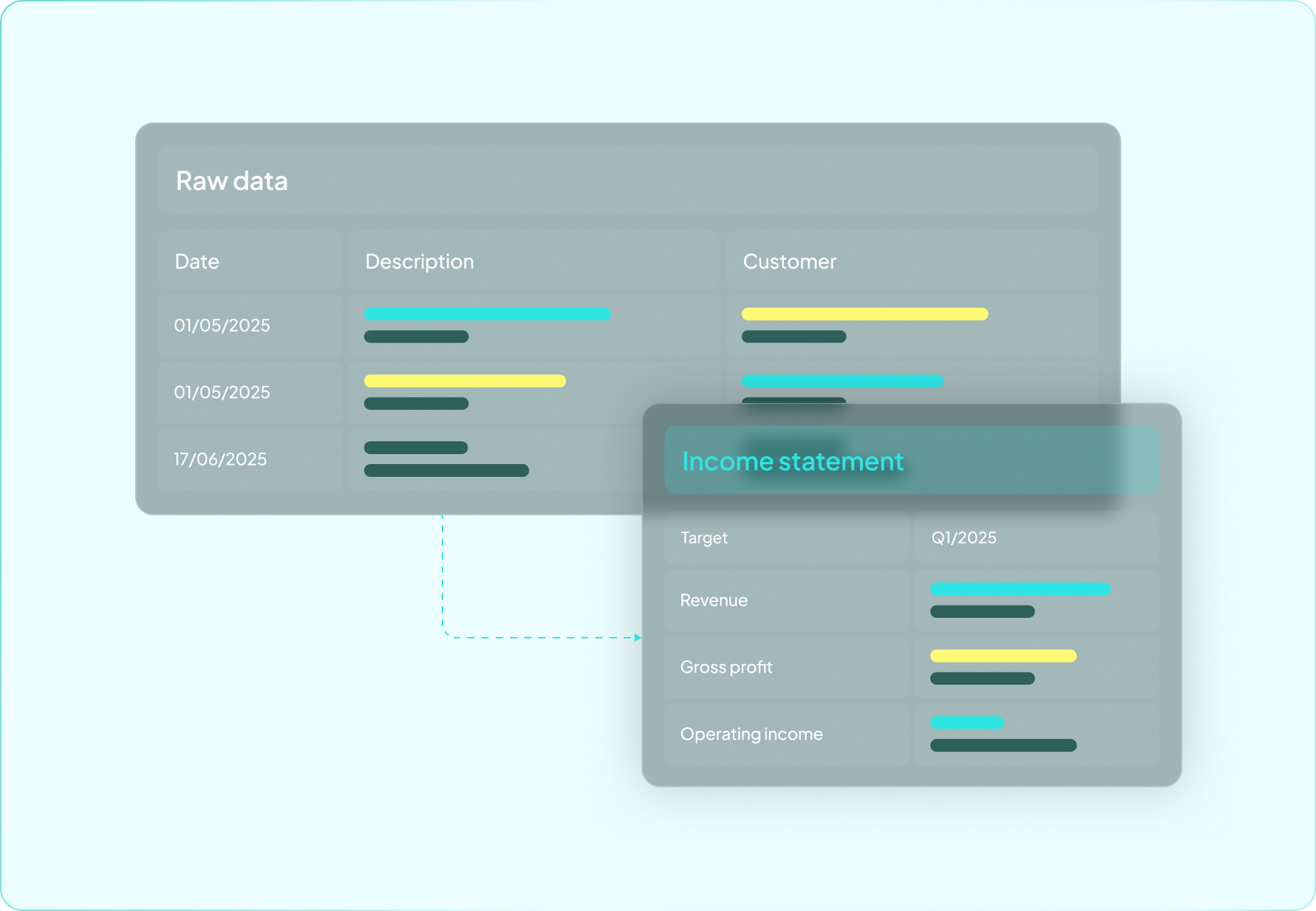This screenshot has height=911, width=1316.
Task: Click the Q1/2025 value cell for Gross profit
Action: pos(1036,668)
